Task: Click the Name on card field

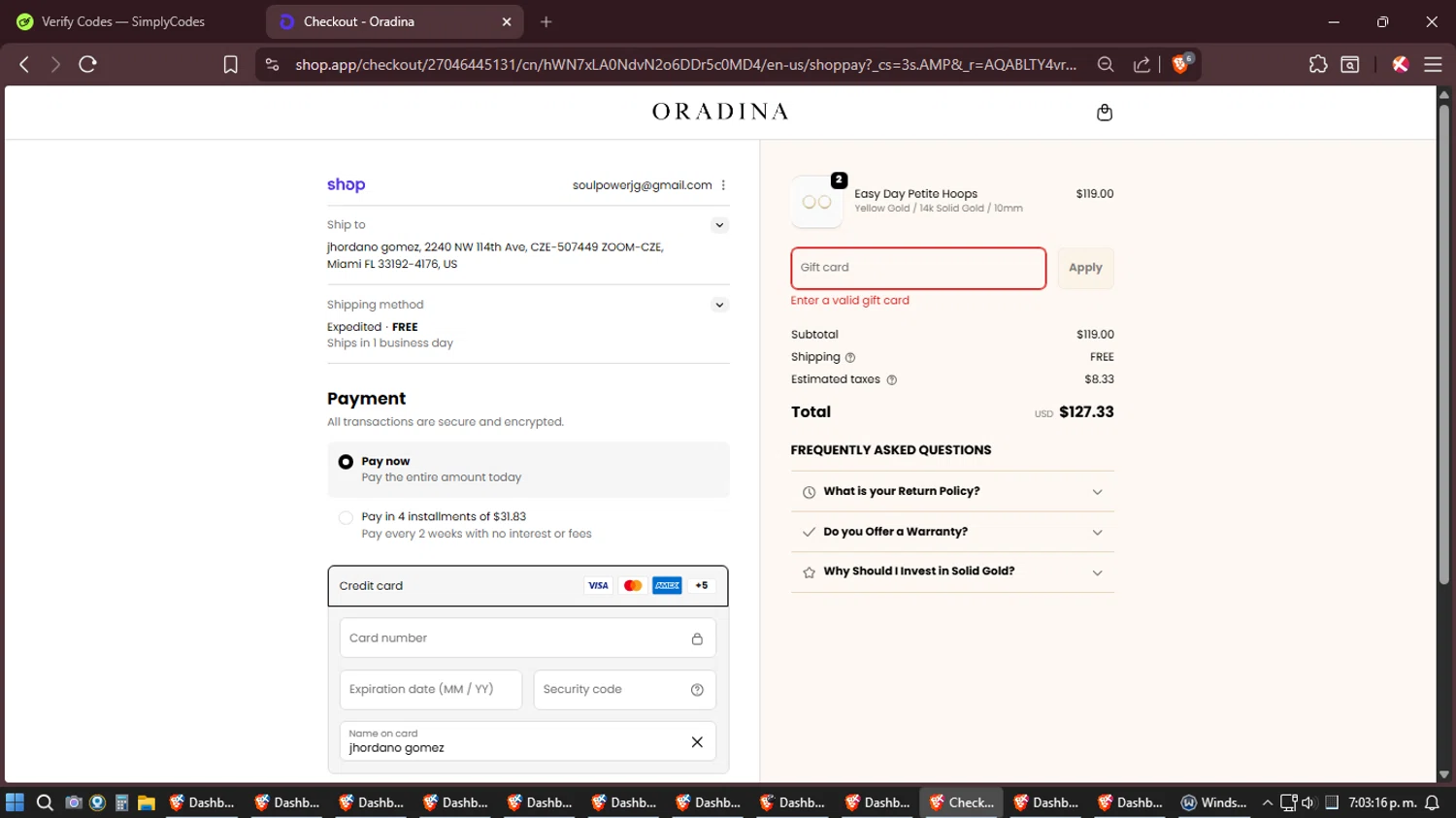Action: (528, 741)
